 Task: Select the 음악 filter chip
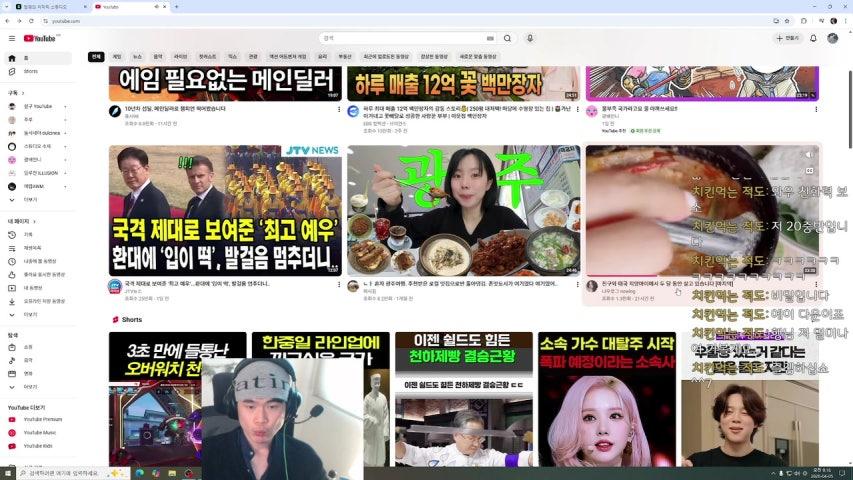[x=158, y=57]
